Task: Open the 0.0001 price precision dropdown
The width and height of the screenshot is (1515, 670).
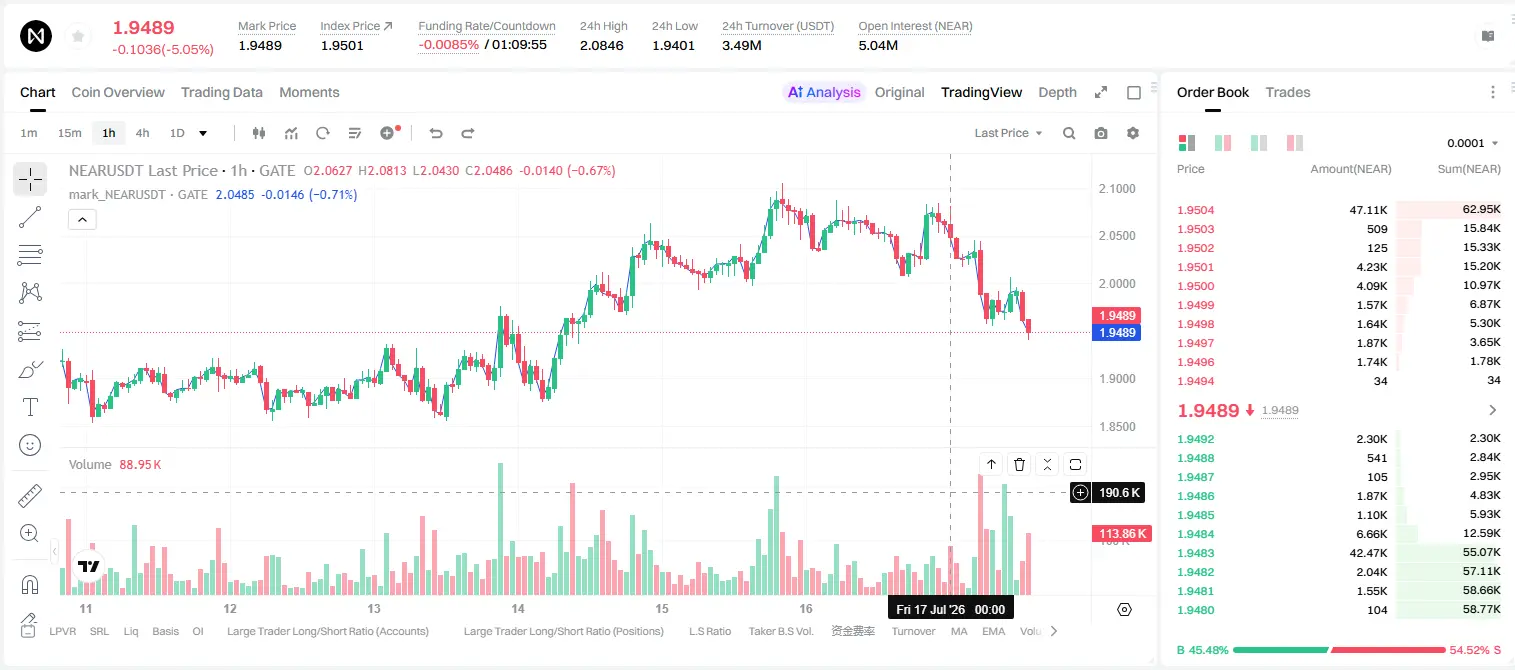Action: pyautogui.click(x=1473, y=143)
